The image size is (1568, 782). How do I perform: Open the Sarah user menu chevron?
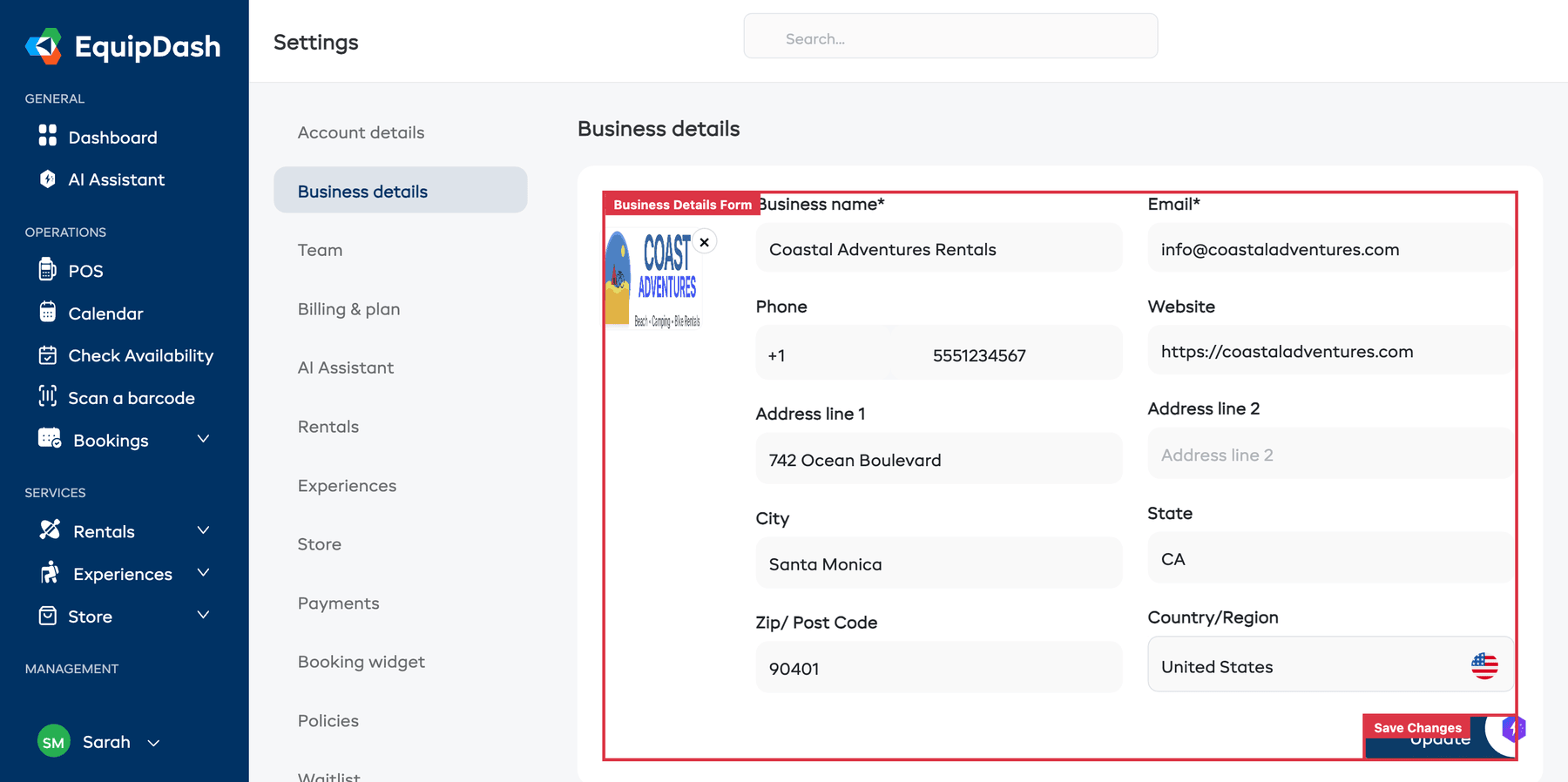click(153, 743)
